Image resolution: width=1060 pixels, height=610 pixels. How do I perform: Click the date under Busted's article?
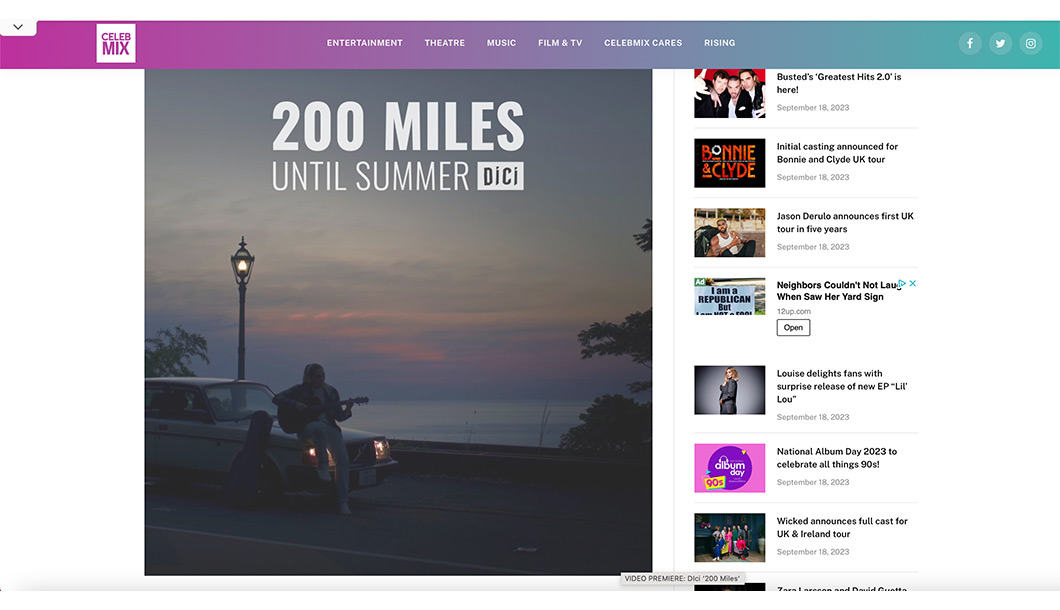coord(813,108)
